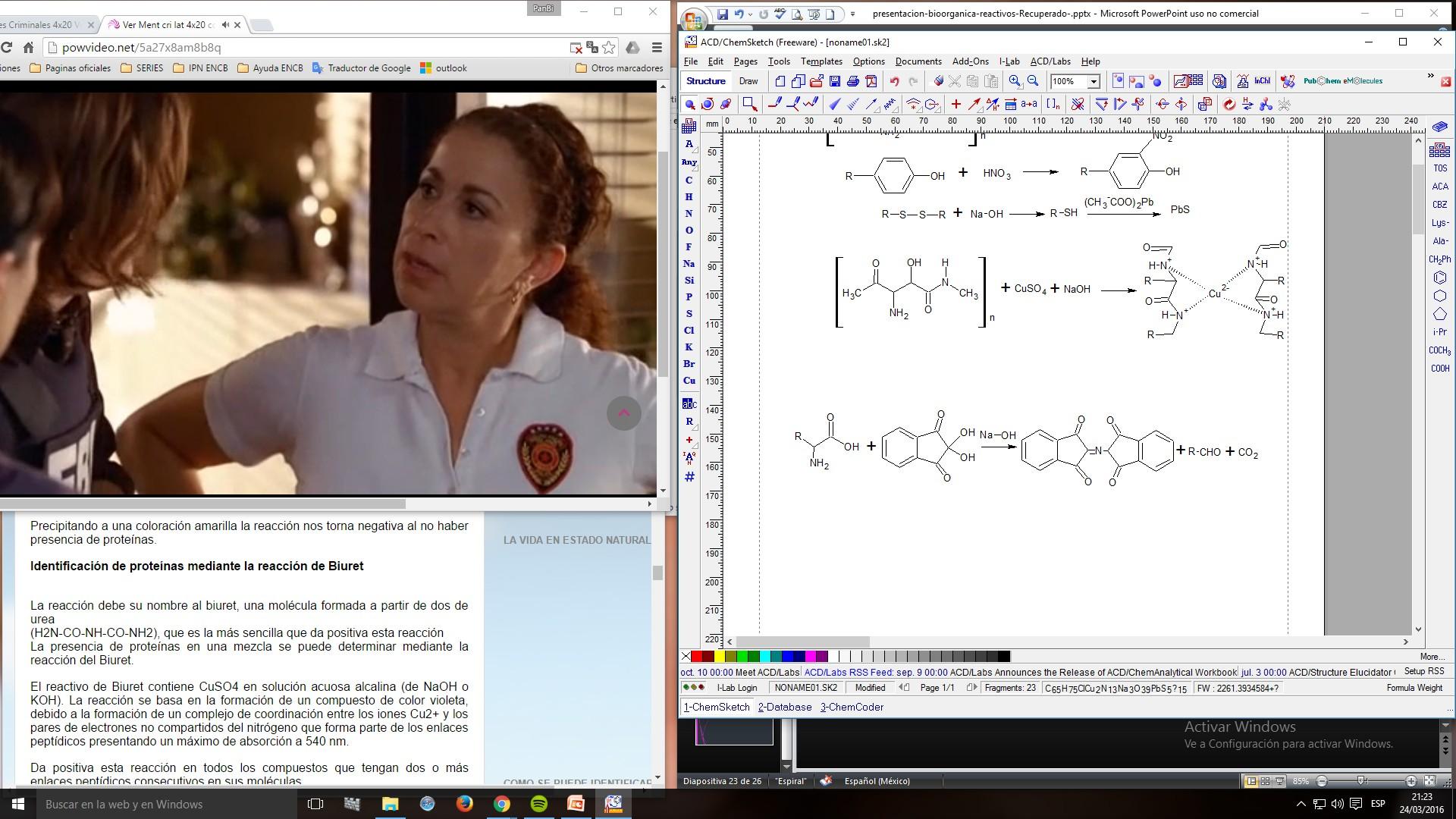Show hidden system tray icons

[x=1301, y=804]
